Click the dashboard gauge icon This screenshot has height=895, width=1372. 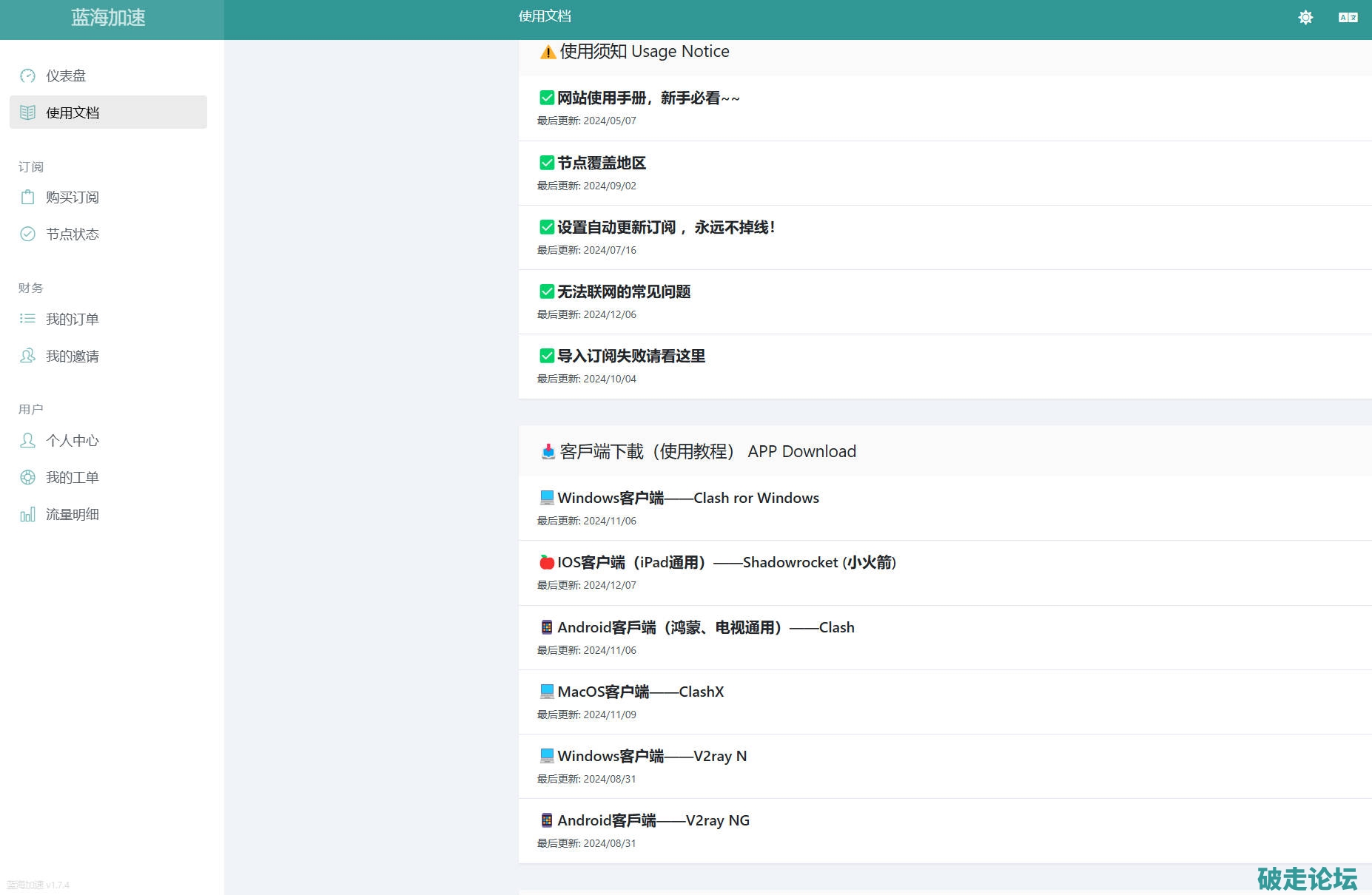(27, 75)
